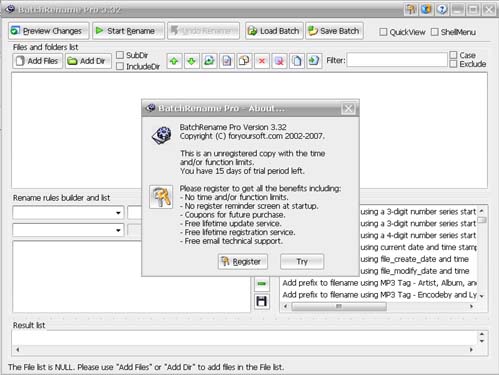Click Result list scroll-left arrow

point(17,350)
